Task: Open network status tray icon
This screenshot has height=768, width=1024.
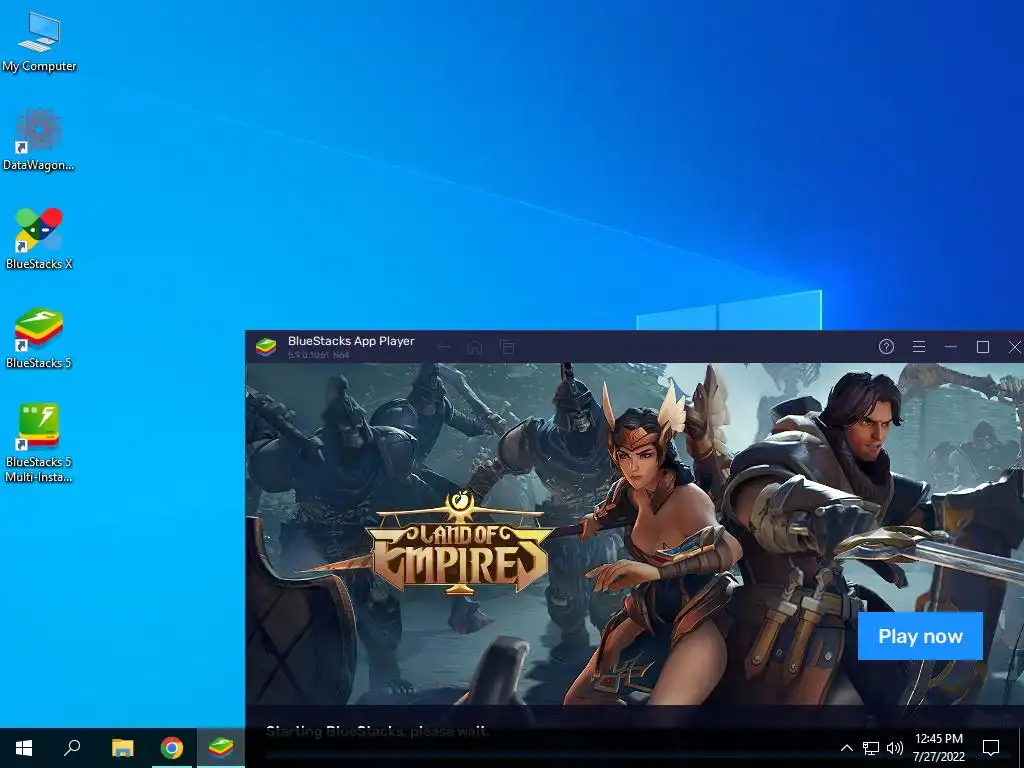Action: tap(871, 748)
